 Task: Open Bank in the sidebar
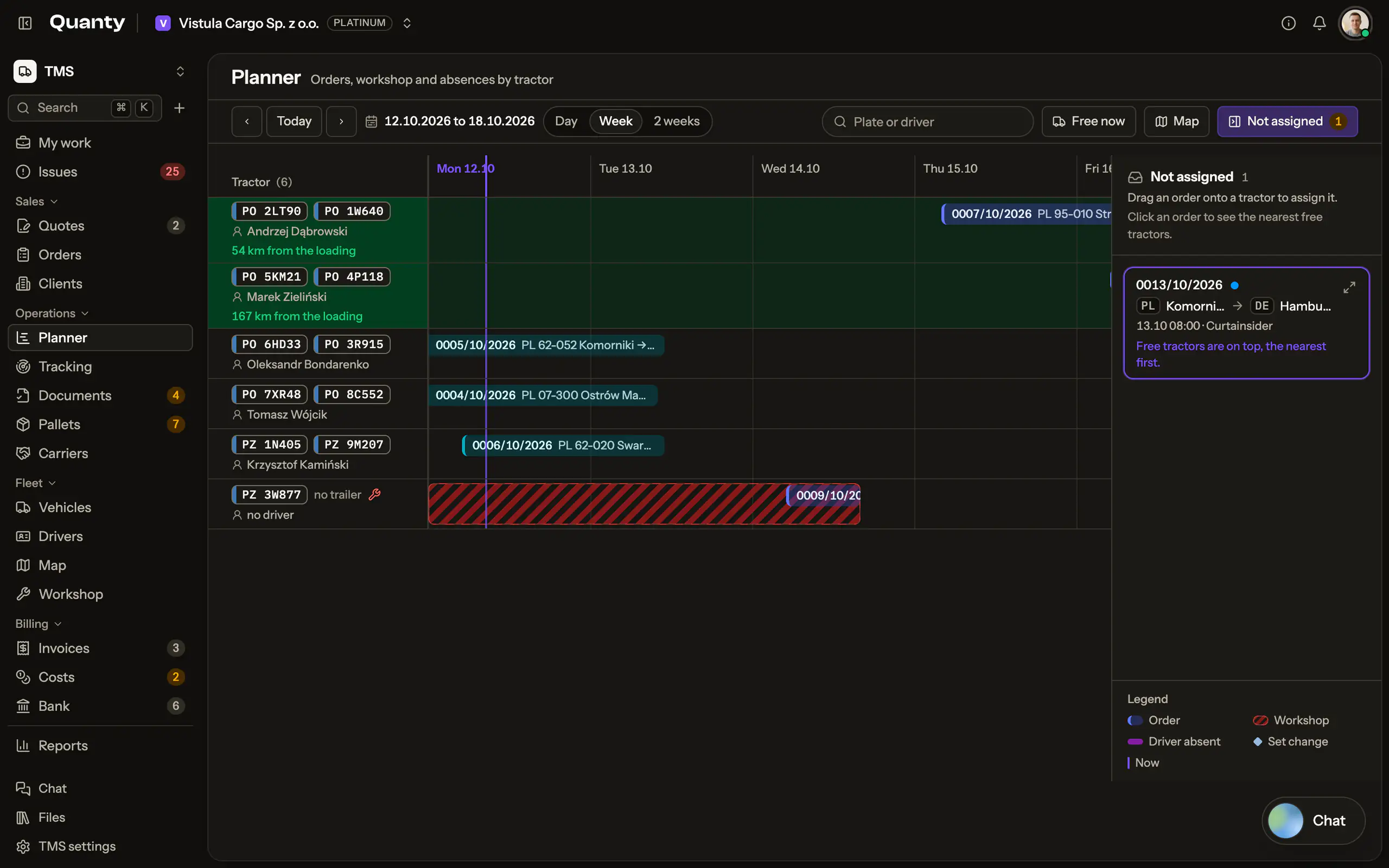[100, 706]
